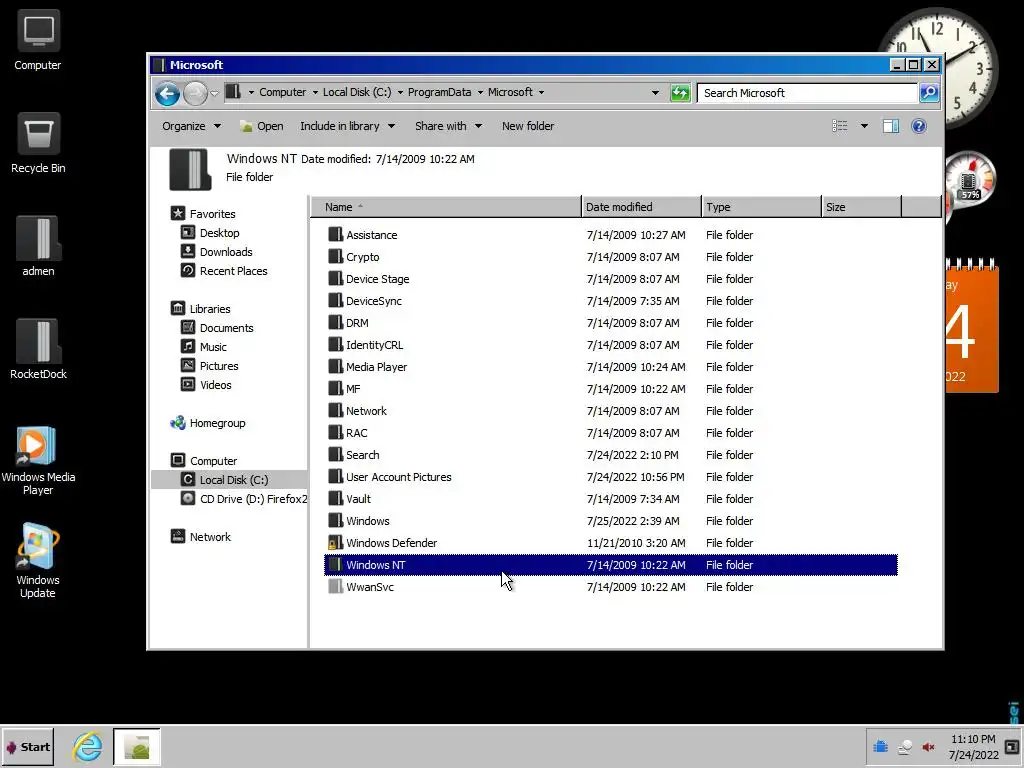
Task: Open Windows Update desktop shortcut
Action: pos(38,561)
